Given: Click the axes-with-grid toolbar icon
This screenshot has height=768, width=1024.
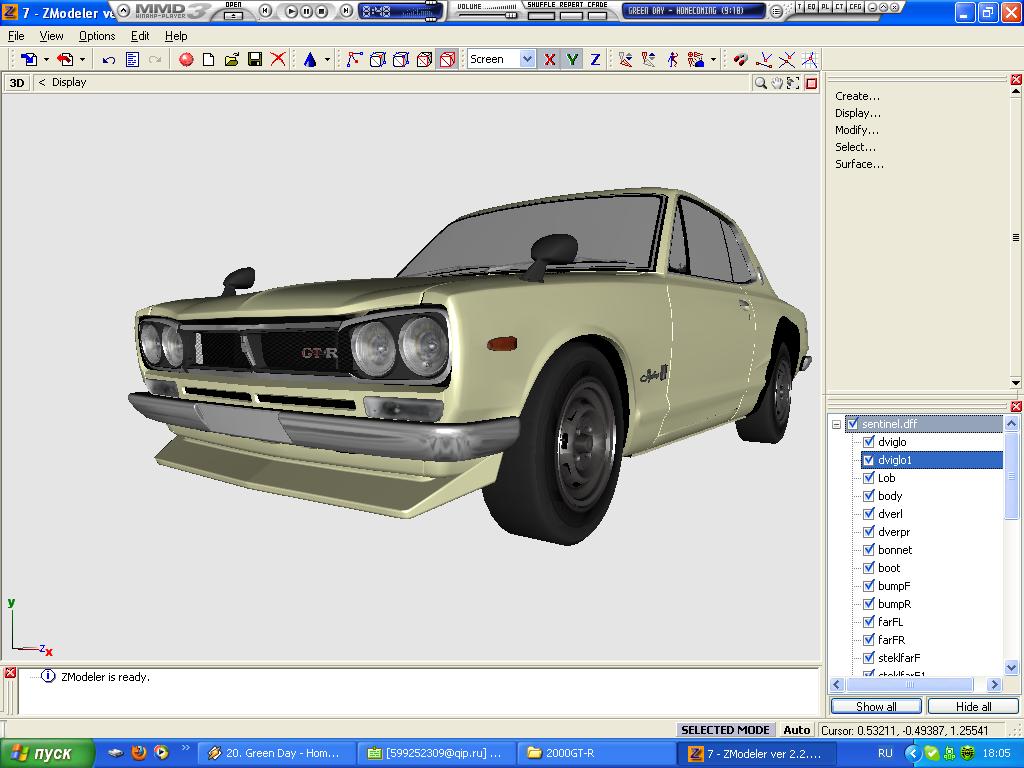Looking at the screenshot, I should [810, 59].
